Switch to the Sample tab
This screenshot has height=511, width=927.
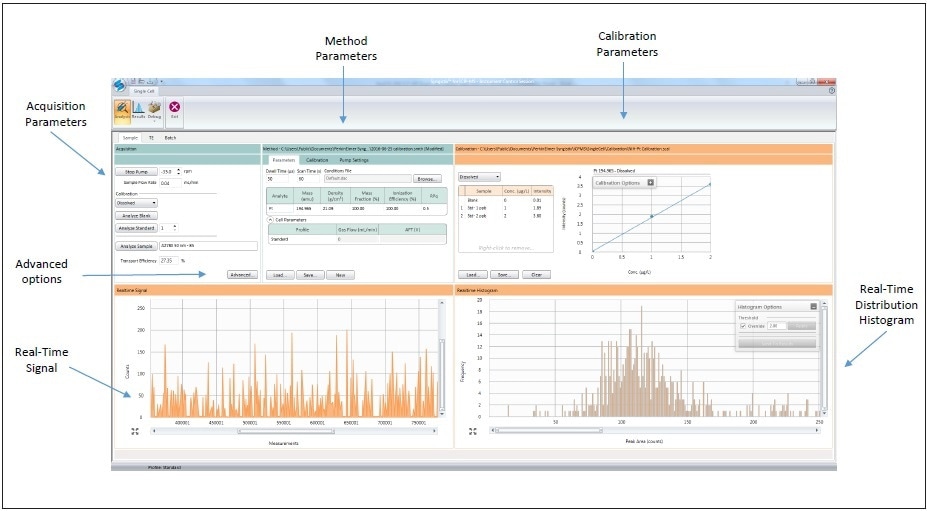[129, 137]
